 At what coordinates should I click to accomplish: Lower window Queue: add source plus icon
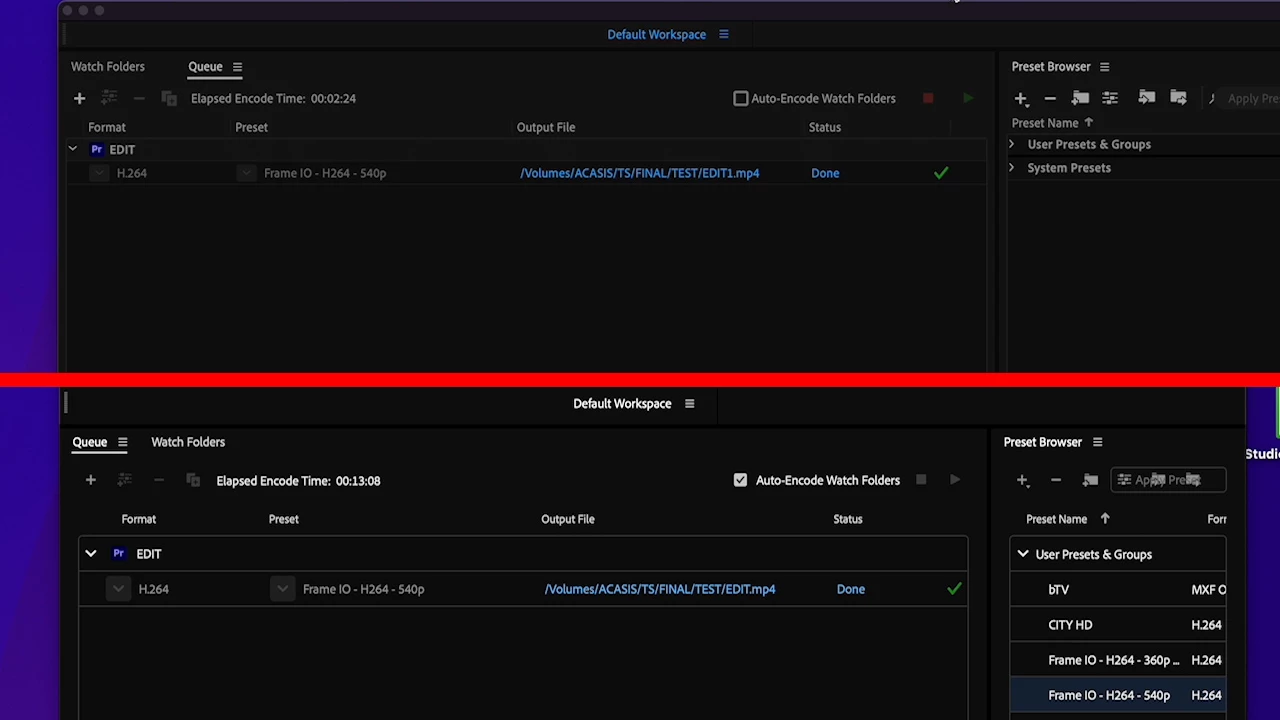90,480
